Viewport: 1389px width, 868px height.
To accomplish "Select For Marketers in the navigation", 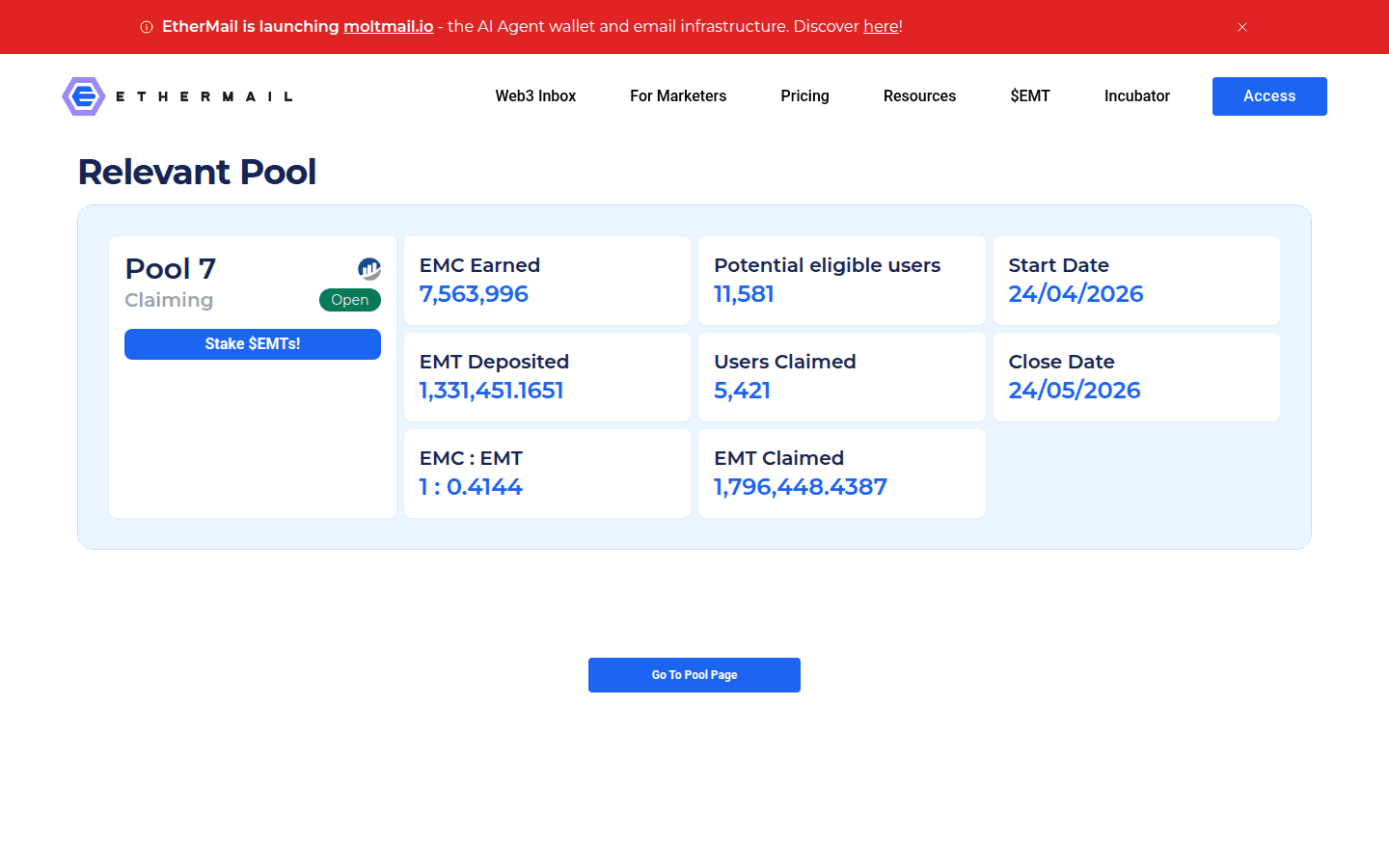I will [678, 96].
